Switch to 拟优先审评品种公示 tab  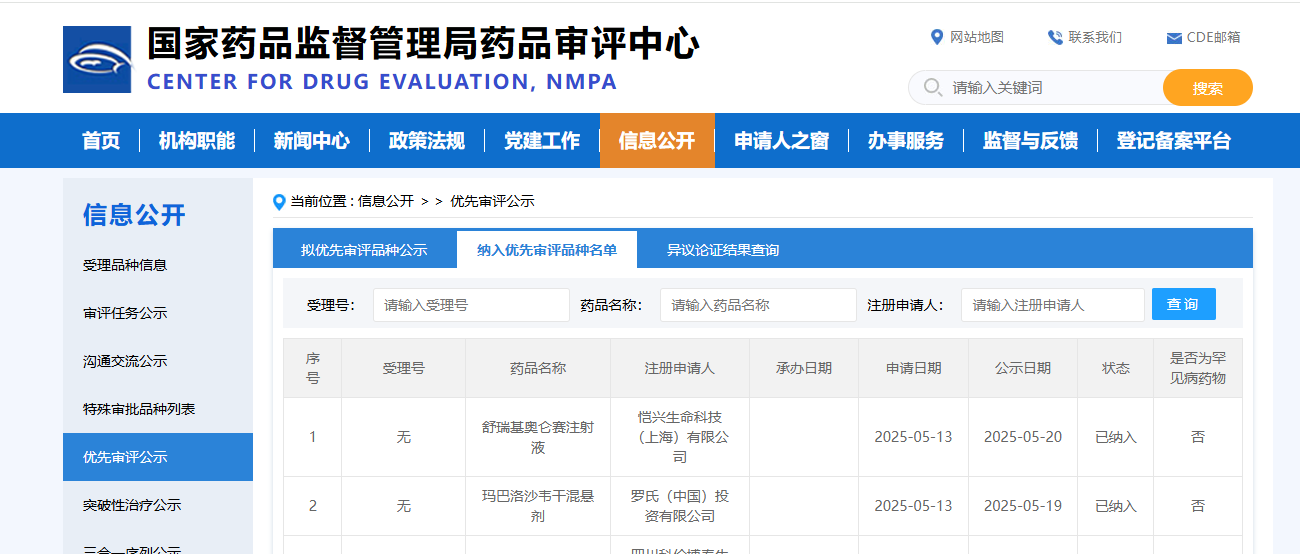coord(364,250)
